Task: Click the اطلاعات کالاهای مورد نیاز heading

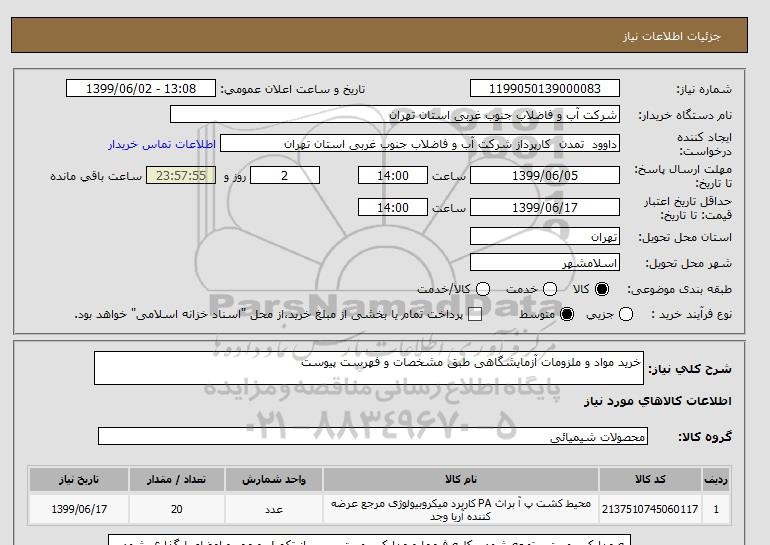Action: coord(658,401)
